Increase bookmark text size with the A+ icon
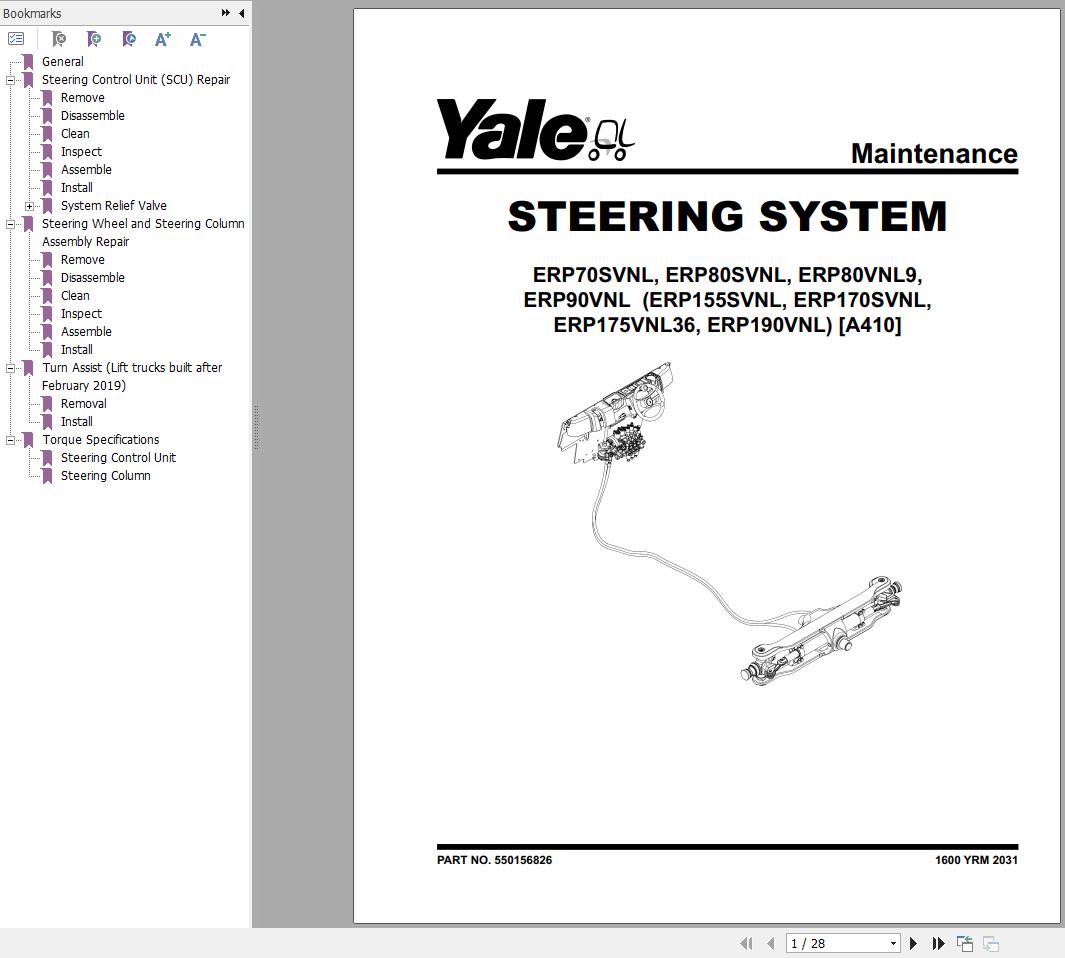The image size is (1065, 958). 162,38
